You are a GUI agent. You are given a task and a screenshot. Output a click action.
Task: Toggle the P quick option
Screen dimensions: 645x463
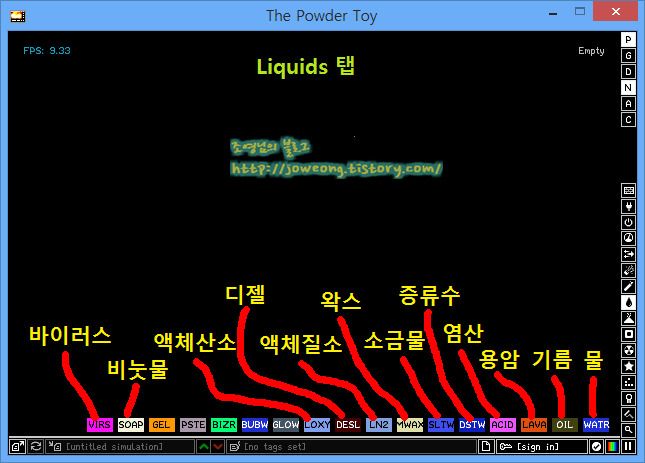[x=628, y=39]
